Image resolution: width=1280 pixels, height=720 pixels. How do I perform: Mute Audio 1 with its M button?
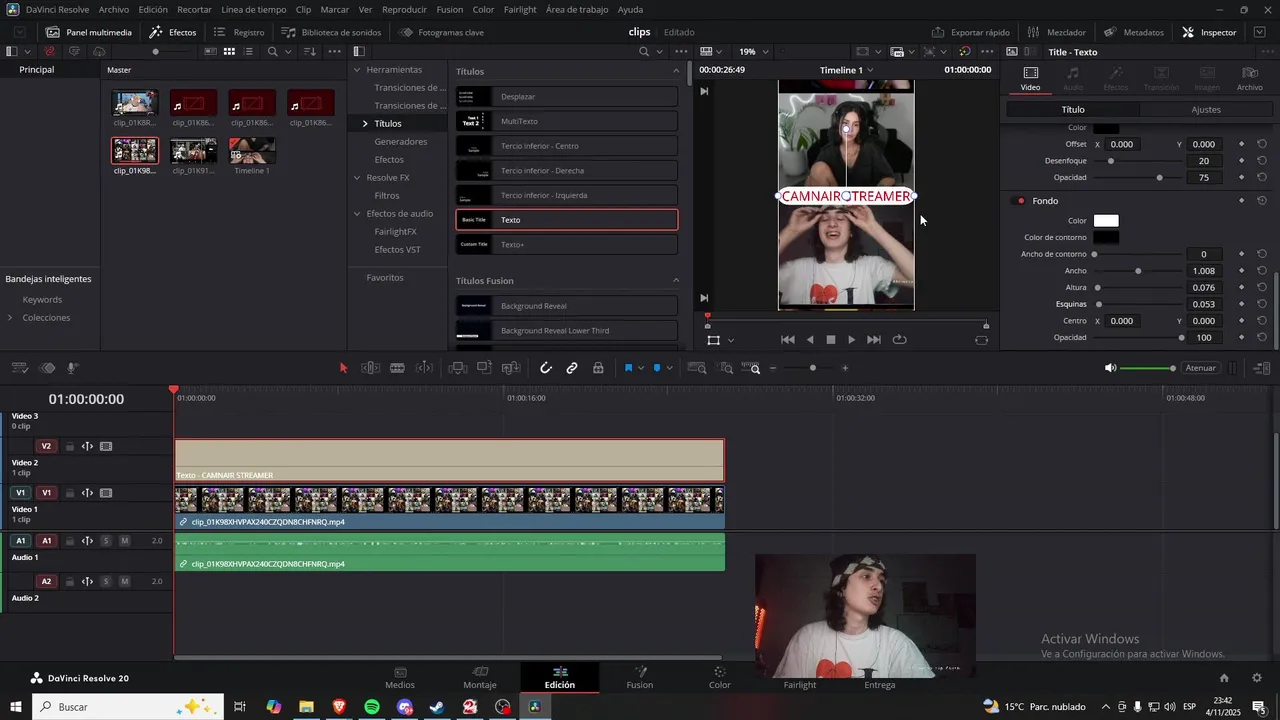coord(125,541)
